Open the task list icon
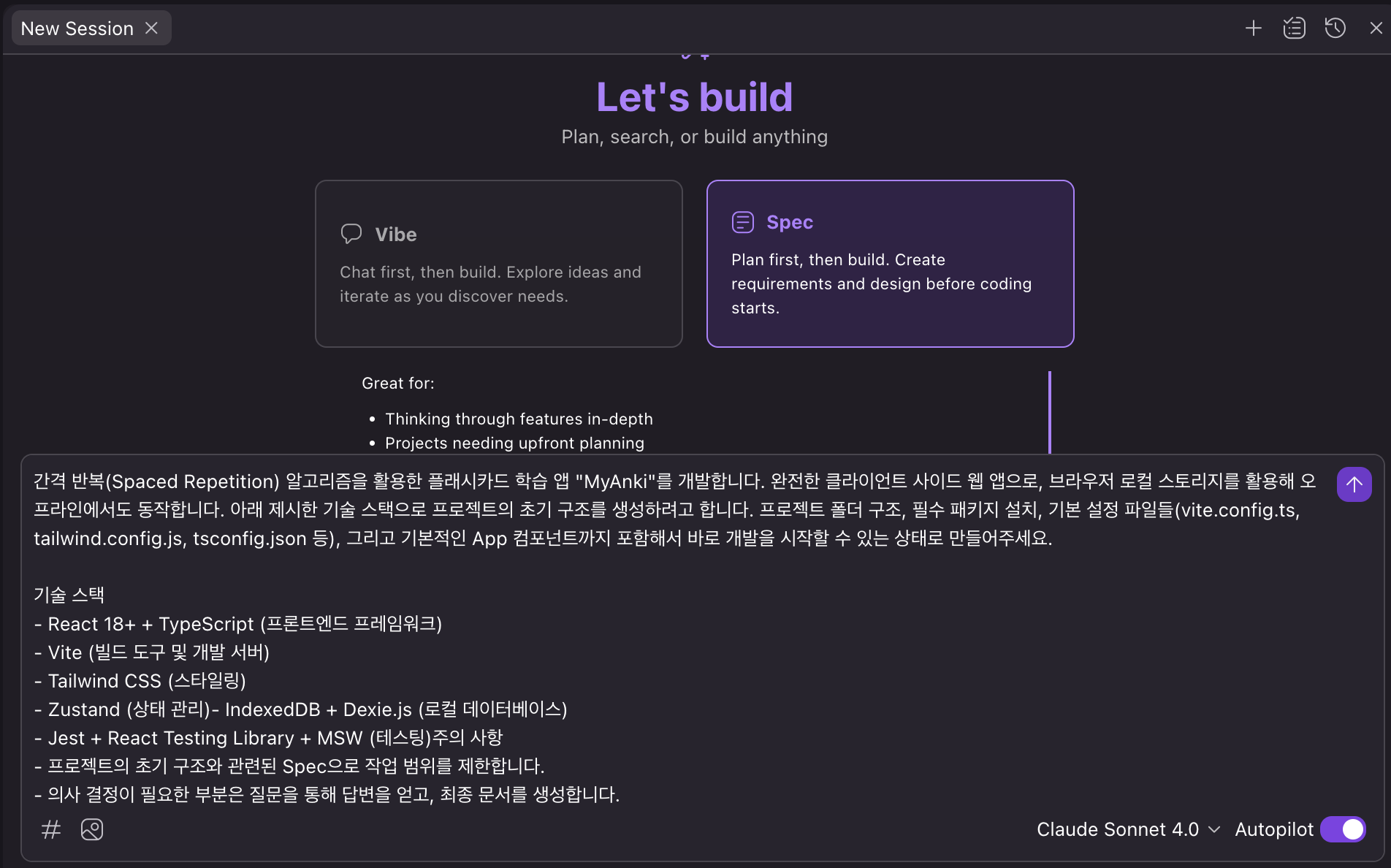Viewport: 1391px width, 868px height. (1294, 28)
